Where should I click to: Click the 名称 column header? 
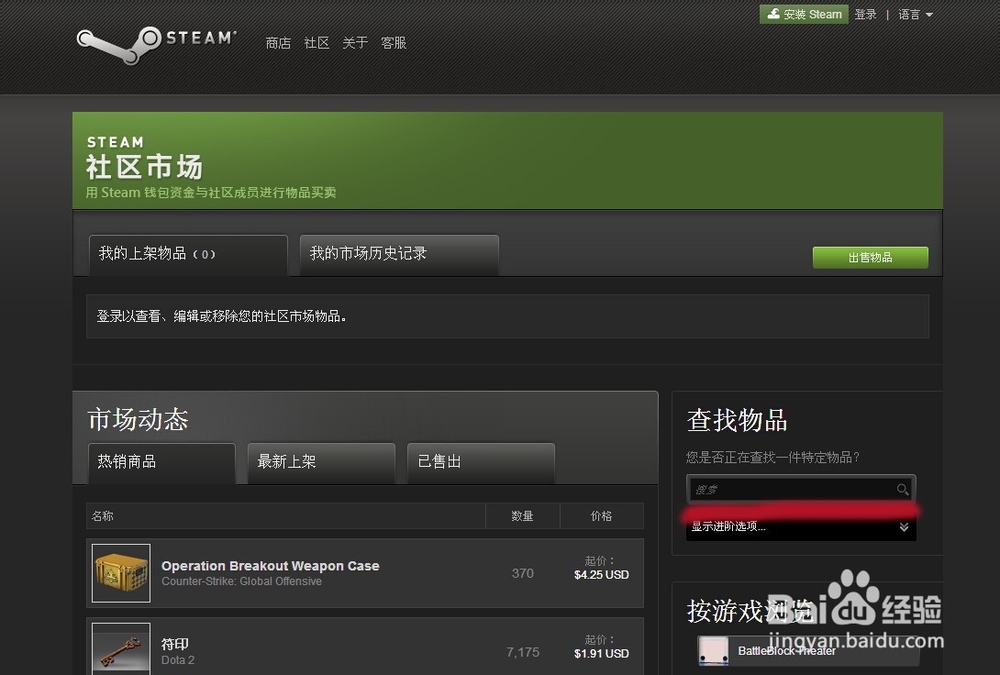[102, 516]
